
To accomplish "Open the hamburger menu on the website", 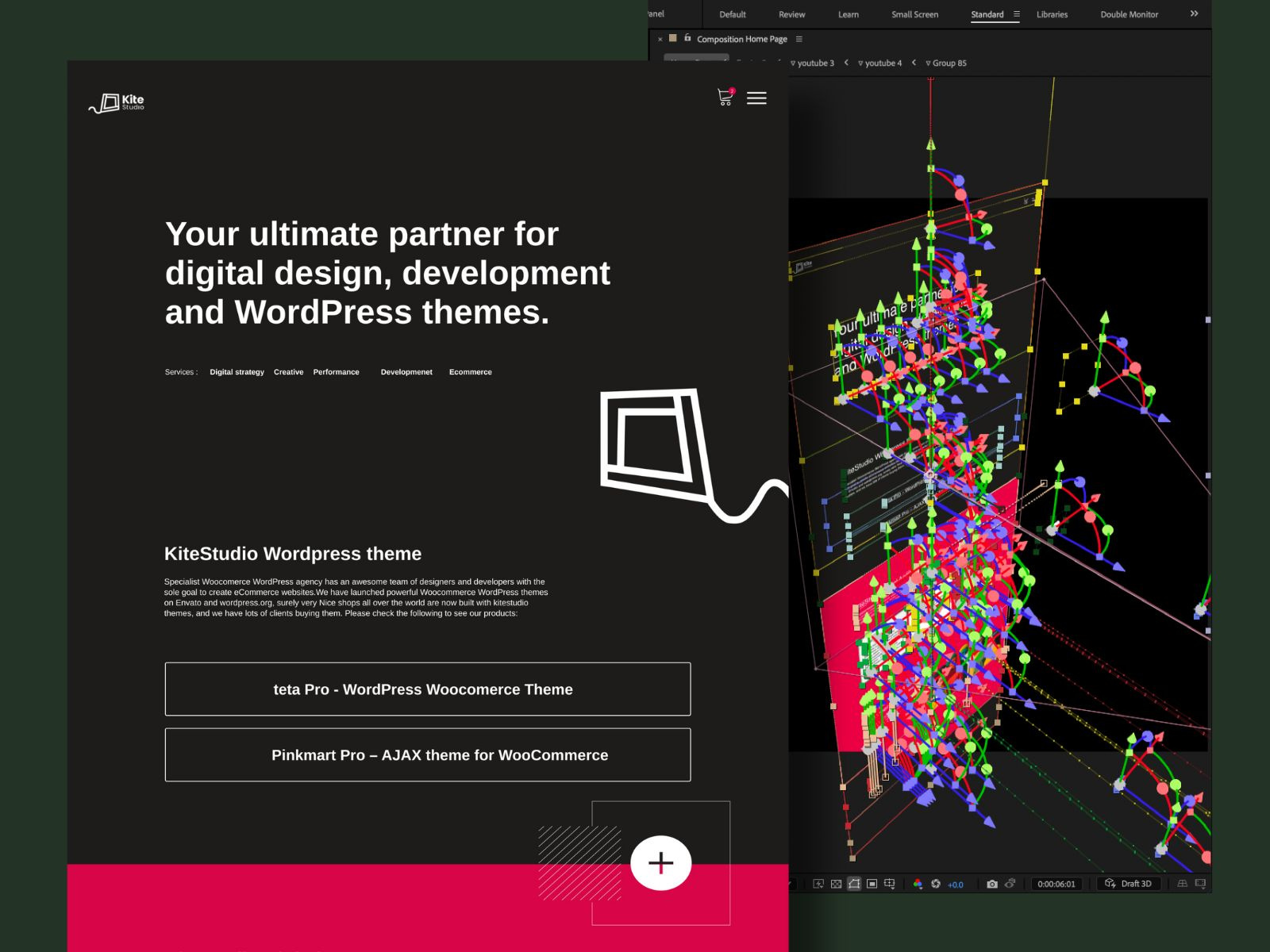I will click(x=756, y=98).
